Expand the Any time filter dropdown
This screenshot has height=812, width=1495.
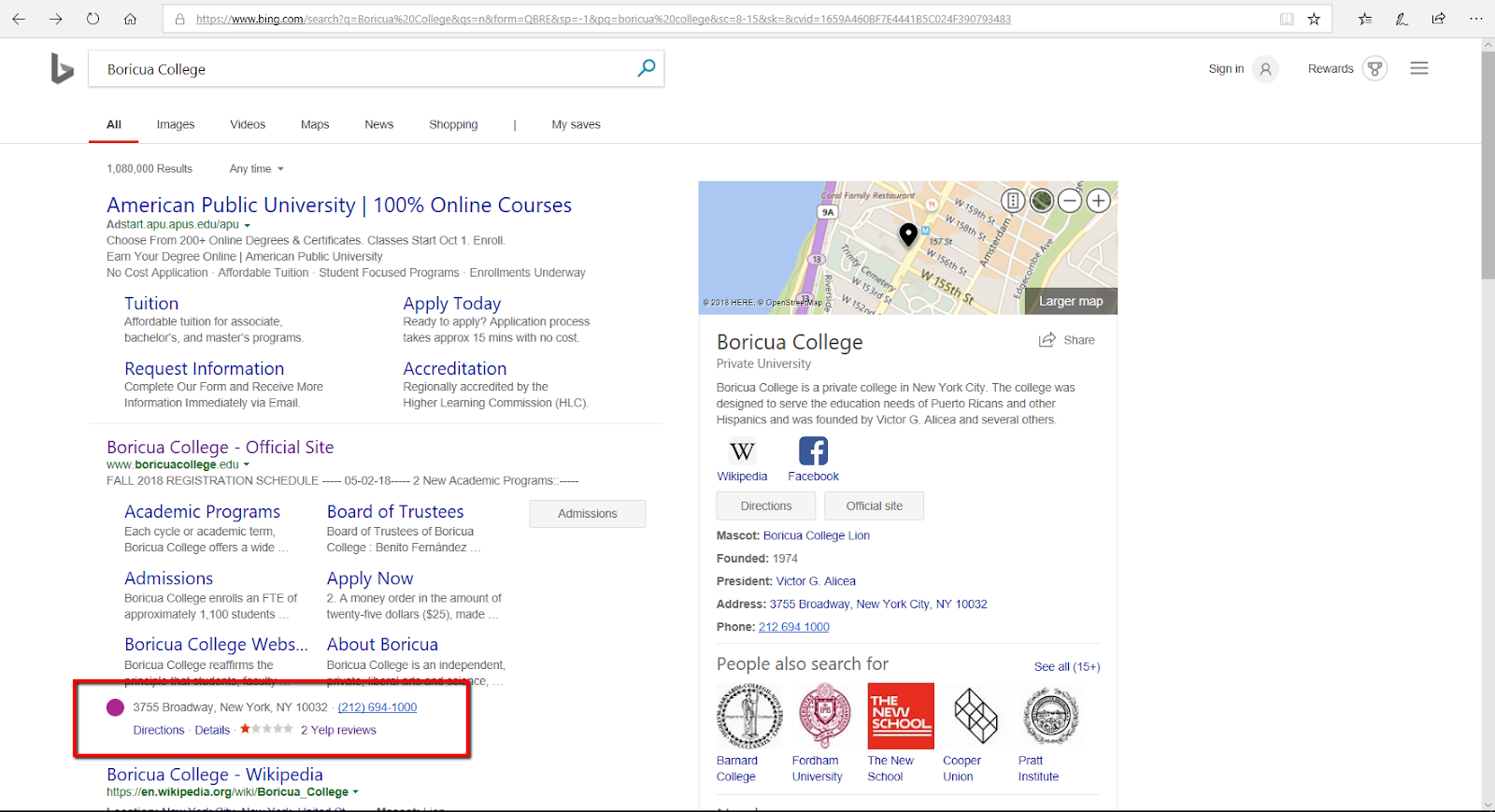[x=256, y=169]
